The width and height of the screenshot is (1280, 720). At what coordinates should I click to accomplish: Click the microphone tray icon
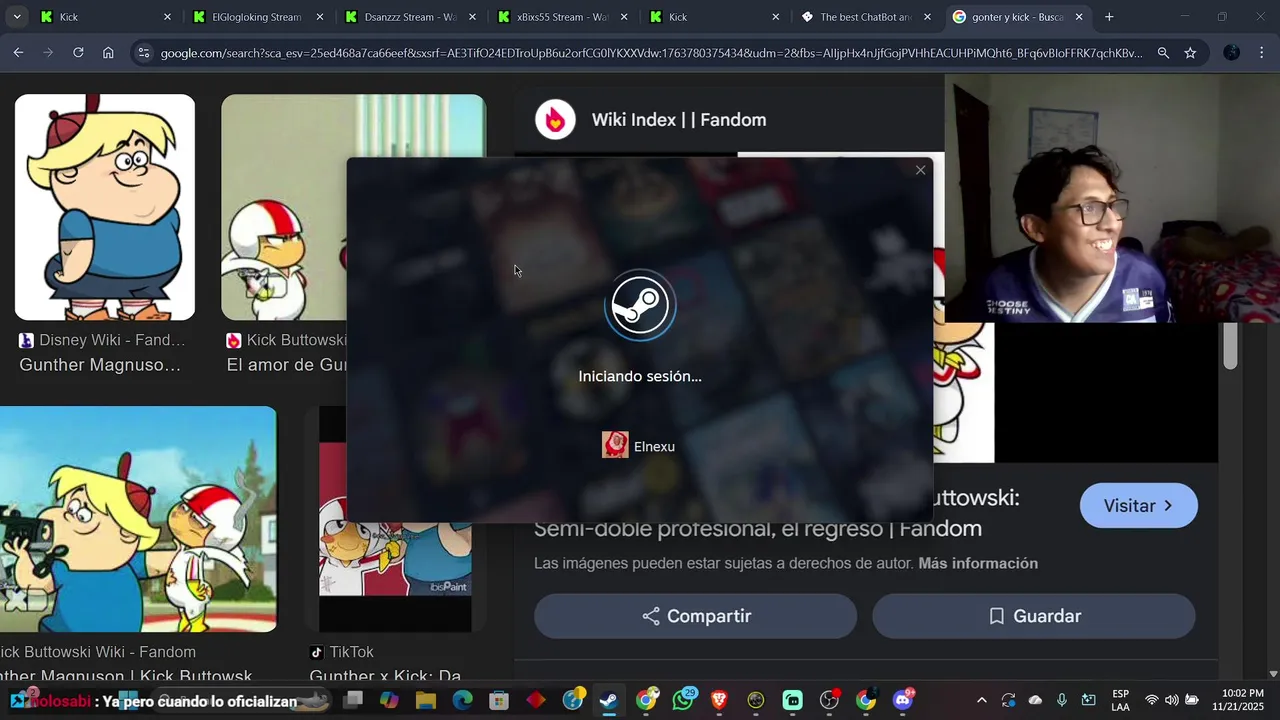pyautogui.click(x=1062, y=700)
